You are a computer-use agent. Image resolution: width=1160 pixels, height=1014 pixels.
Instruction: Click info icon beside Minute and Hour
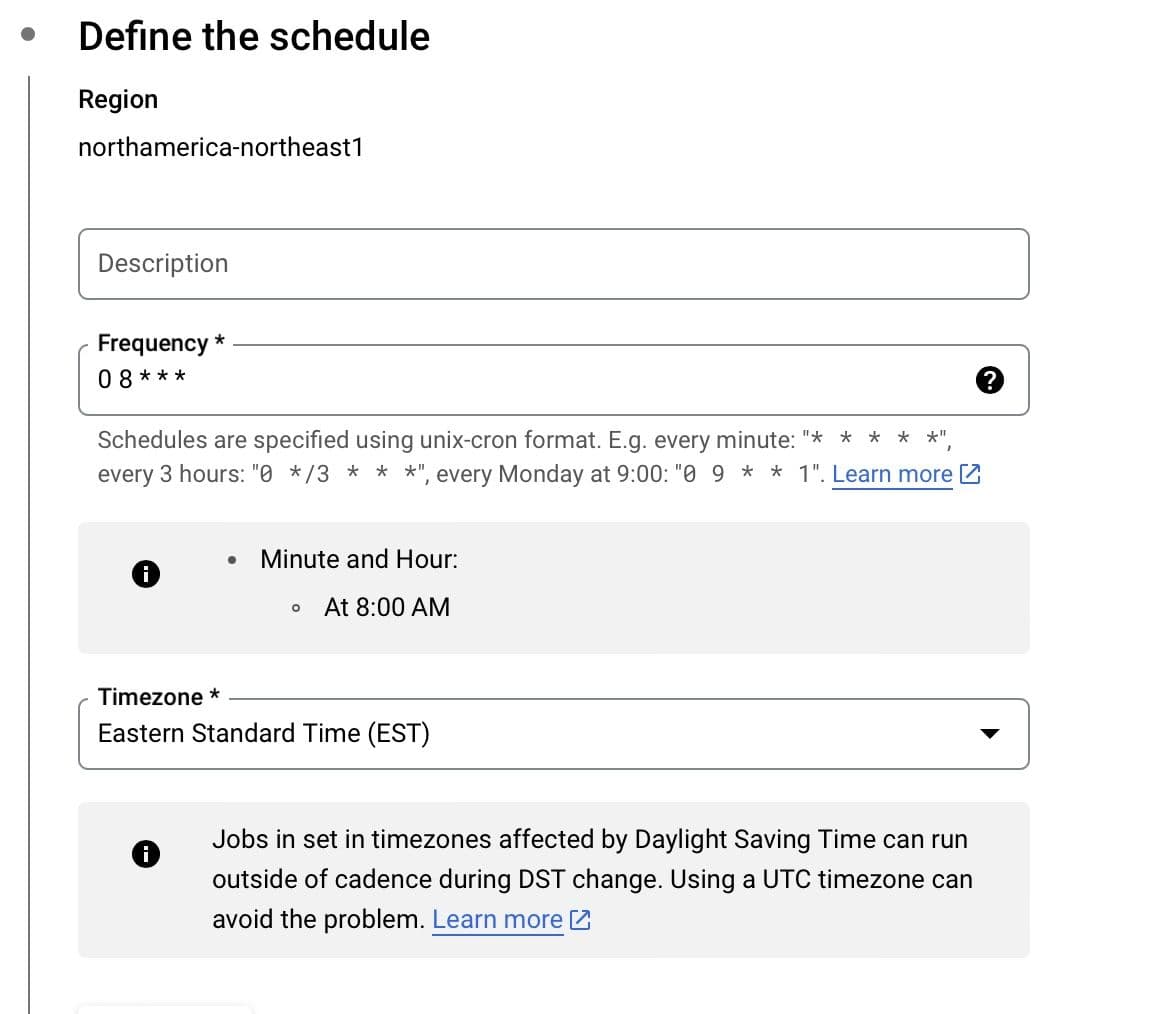click(x=146, y=573)
